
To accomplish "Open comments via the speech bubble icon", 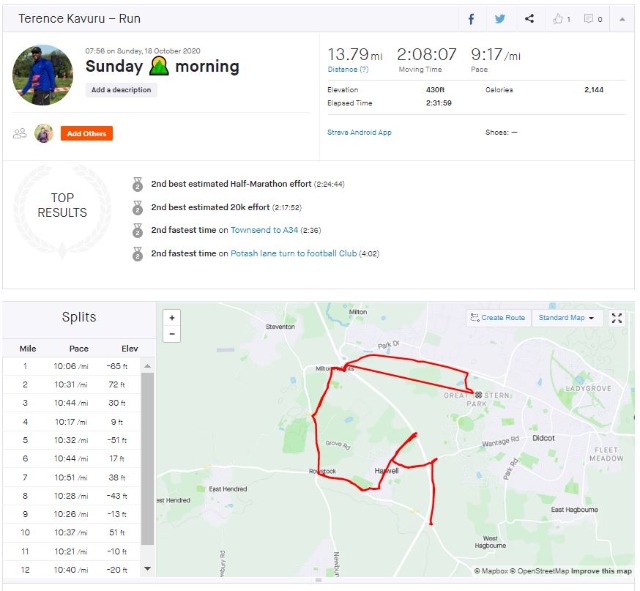I will coord(592,19).
